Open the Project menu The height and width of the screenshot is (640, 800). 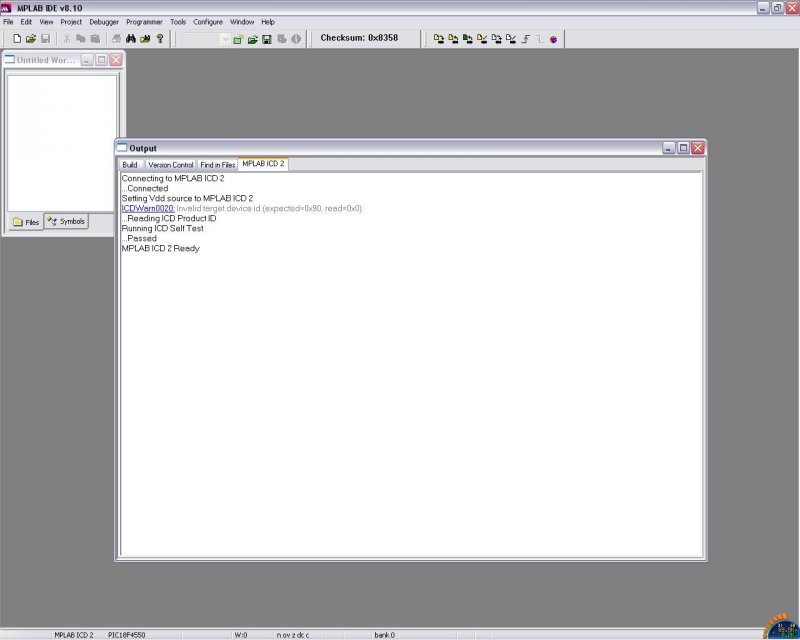[71, 22]
